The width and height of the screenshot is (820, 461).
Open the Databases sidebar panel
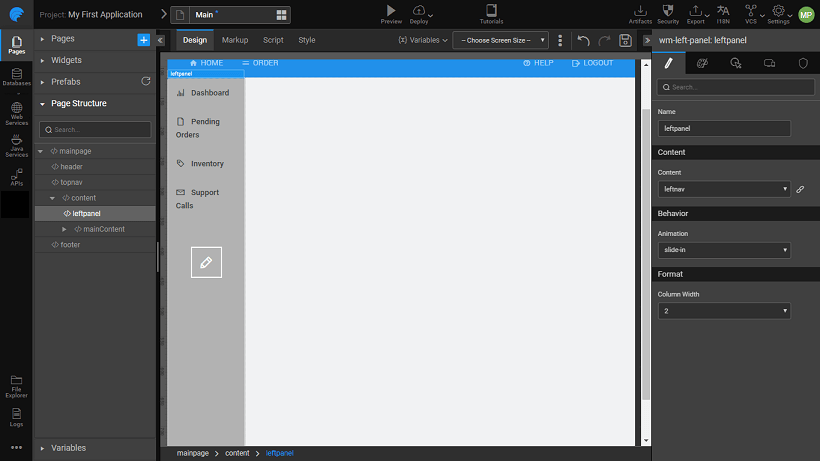16,76
